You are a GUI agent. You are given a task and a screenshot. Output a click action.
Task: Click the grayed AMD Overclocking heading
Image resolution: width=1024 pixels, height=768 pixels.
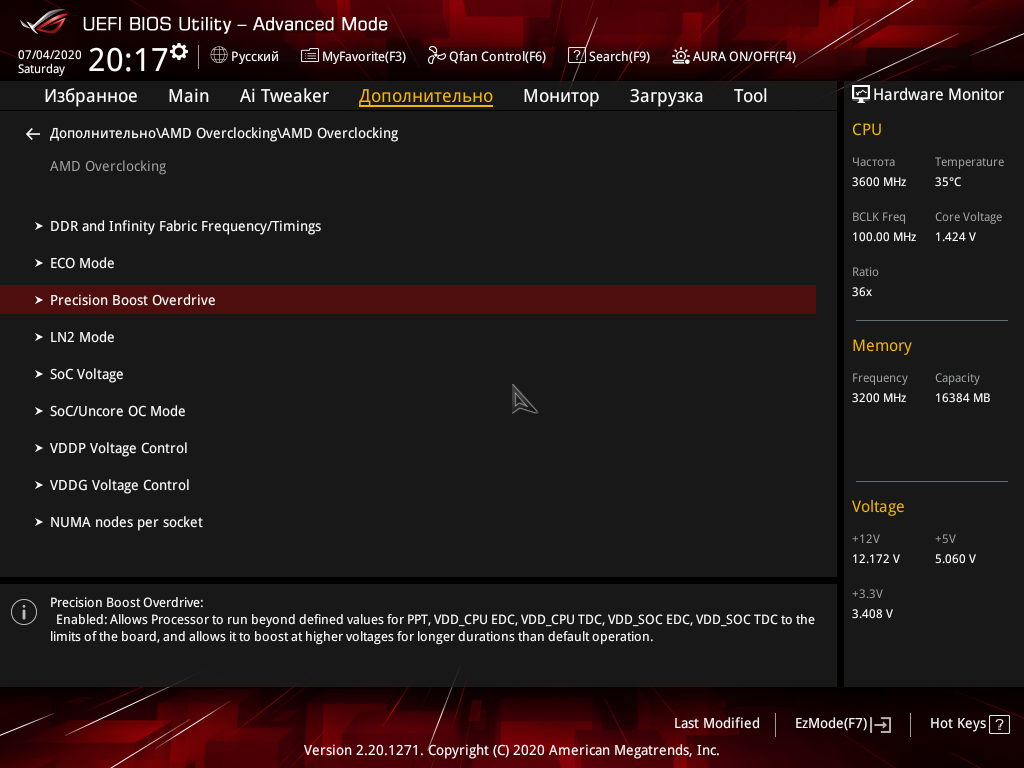[x=108, y=167]
